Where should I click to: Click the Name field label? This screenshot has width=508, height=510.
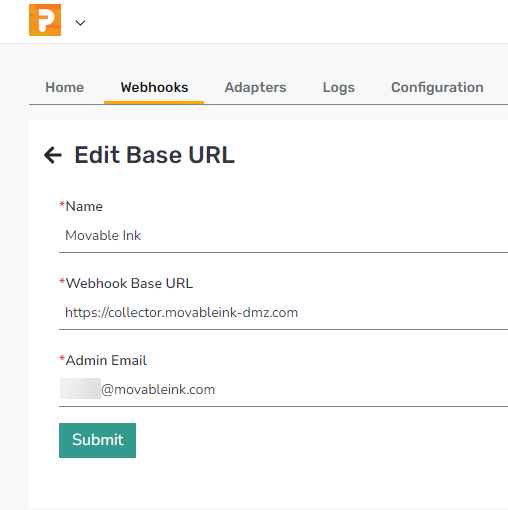pyautogui.click(x=81, y=206)
